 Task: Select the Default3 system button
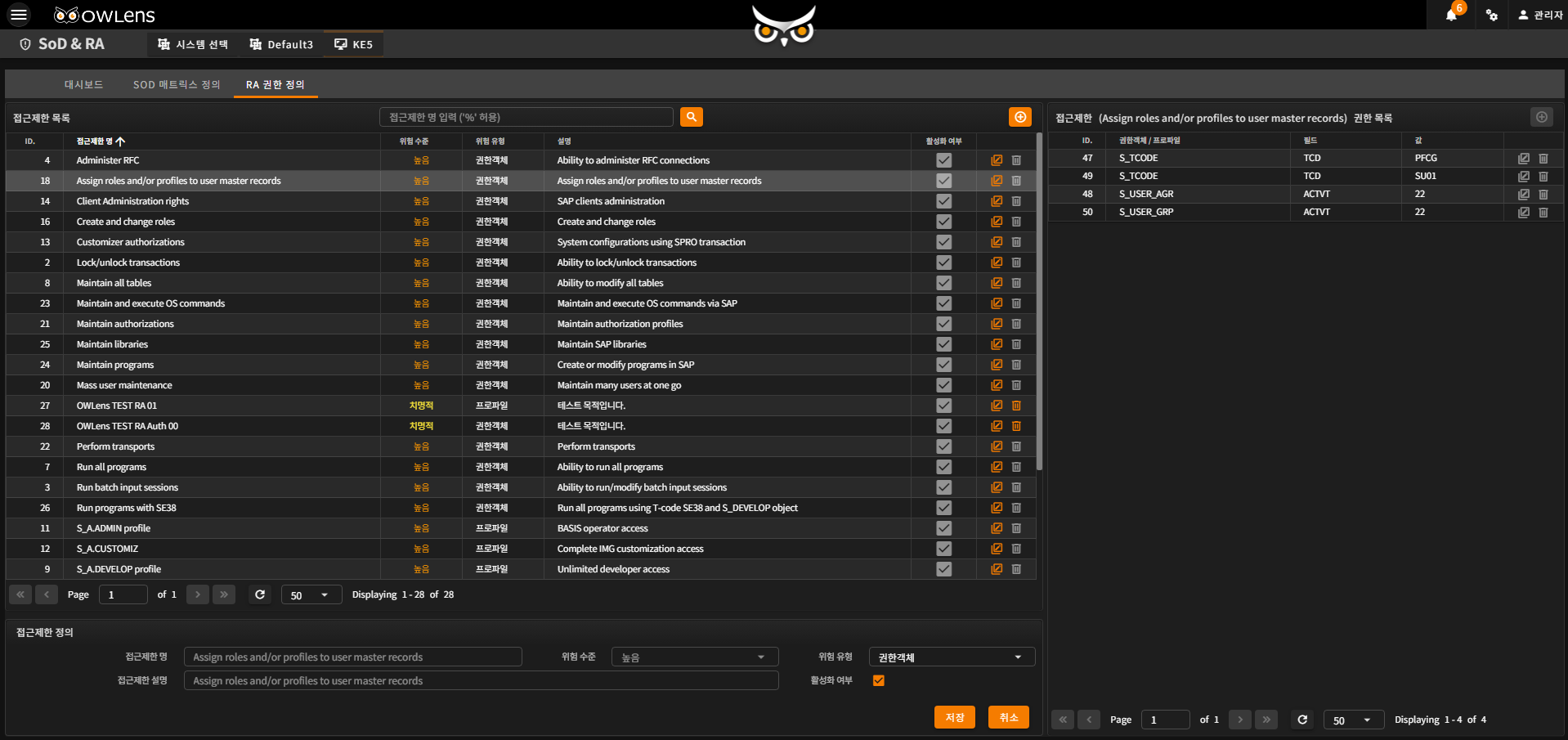tap(281, 44)
